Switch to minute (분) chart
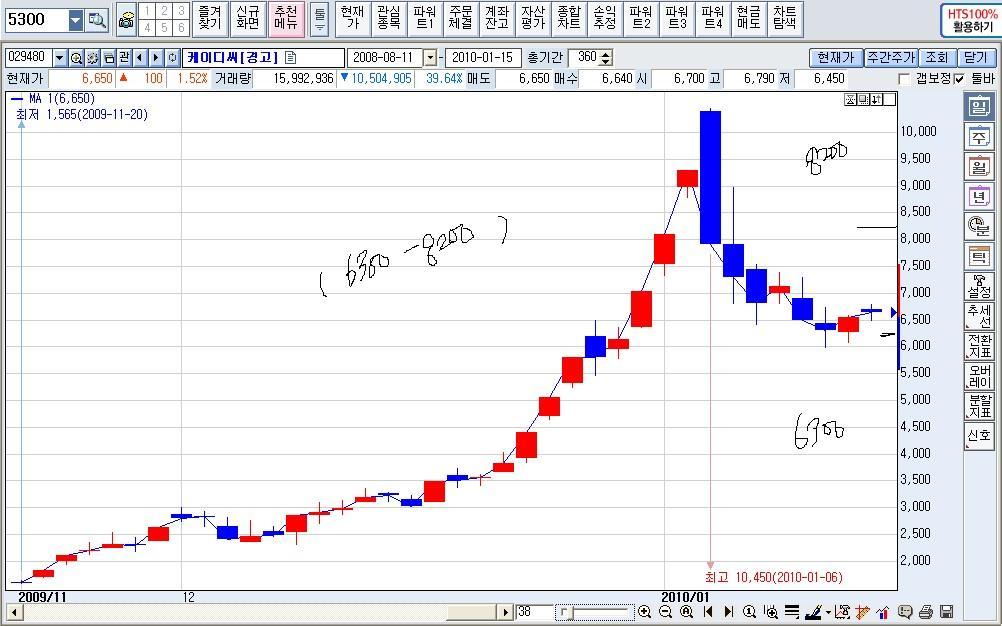This screenshot has width=1002, height=626. point(978,226)
